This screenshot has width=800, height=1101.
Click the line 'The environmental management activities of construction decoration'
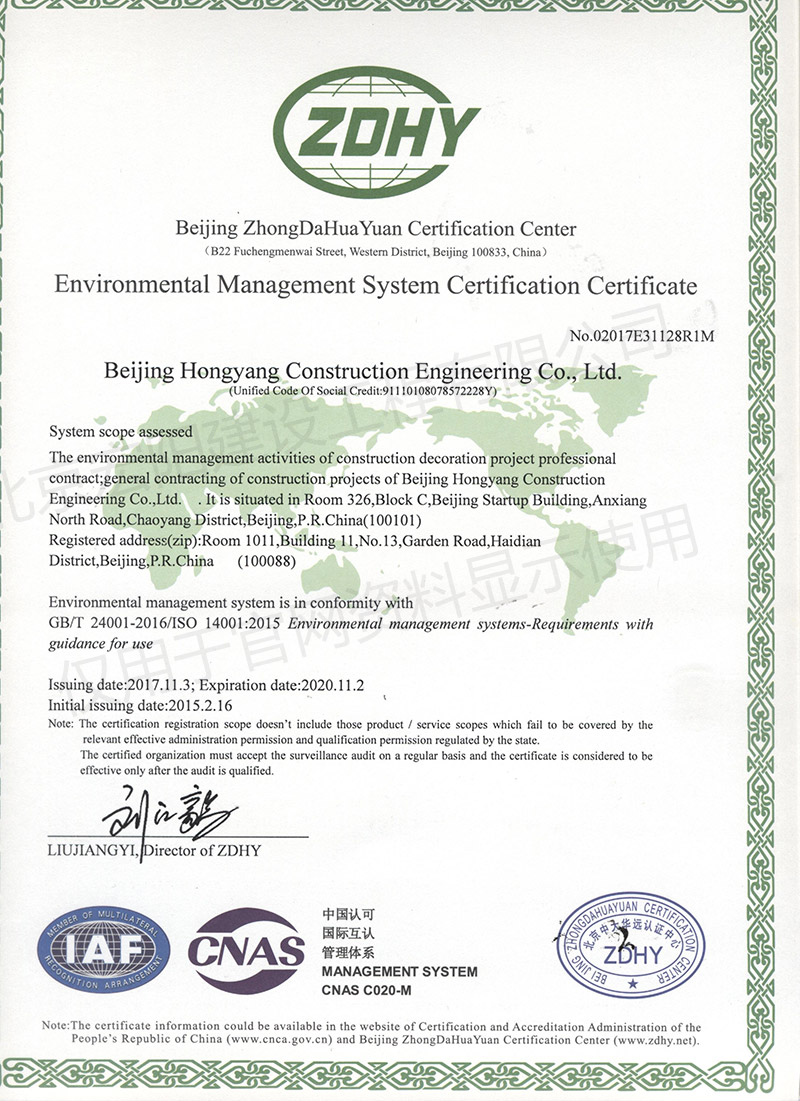pyautogui.click(x=332, y=459)
